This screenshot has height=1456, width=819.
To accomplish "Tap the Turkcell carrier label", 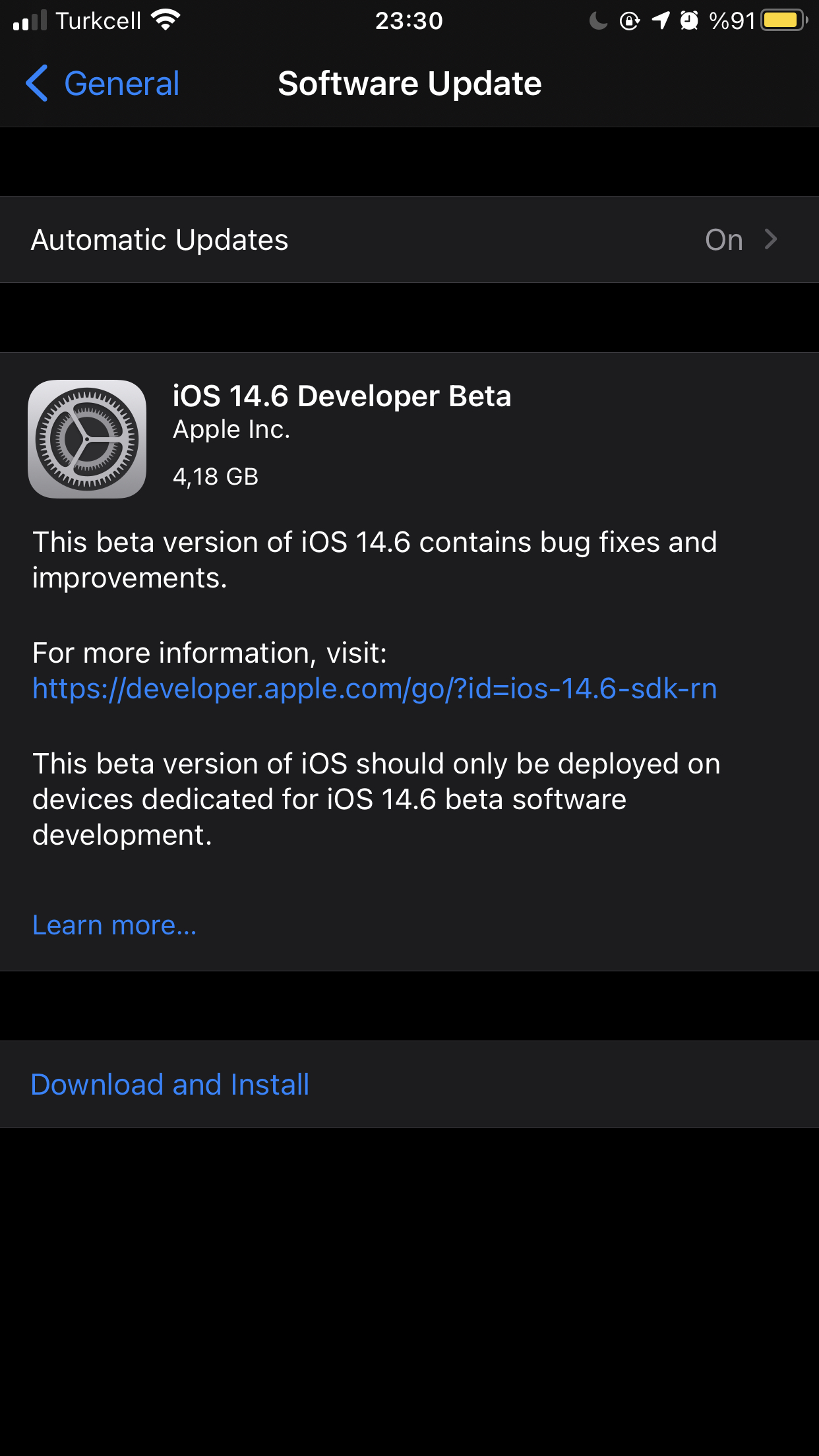I will coord(98,21).
